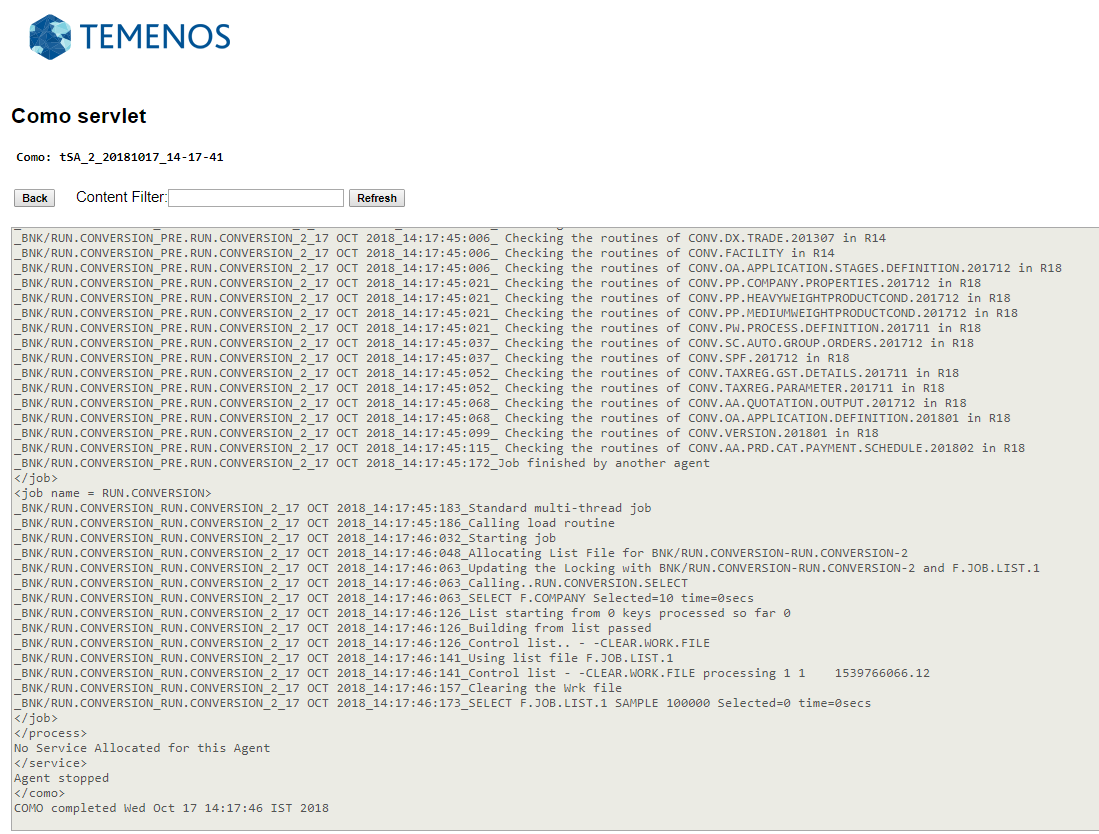Screen dimensions: 1099x834
Task: Select the 'Standard multi-thread job' log line
Action: 332,508
